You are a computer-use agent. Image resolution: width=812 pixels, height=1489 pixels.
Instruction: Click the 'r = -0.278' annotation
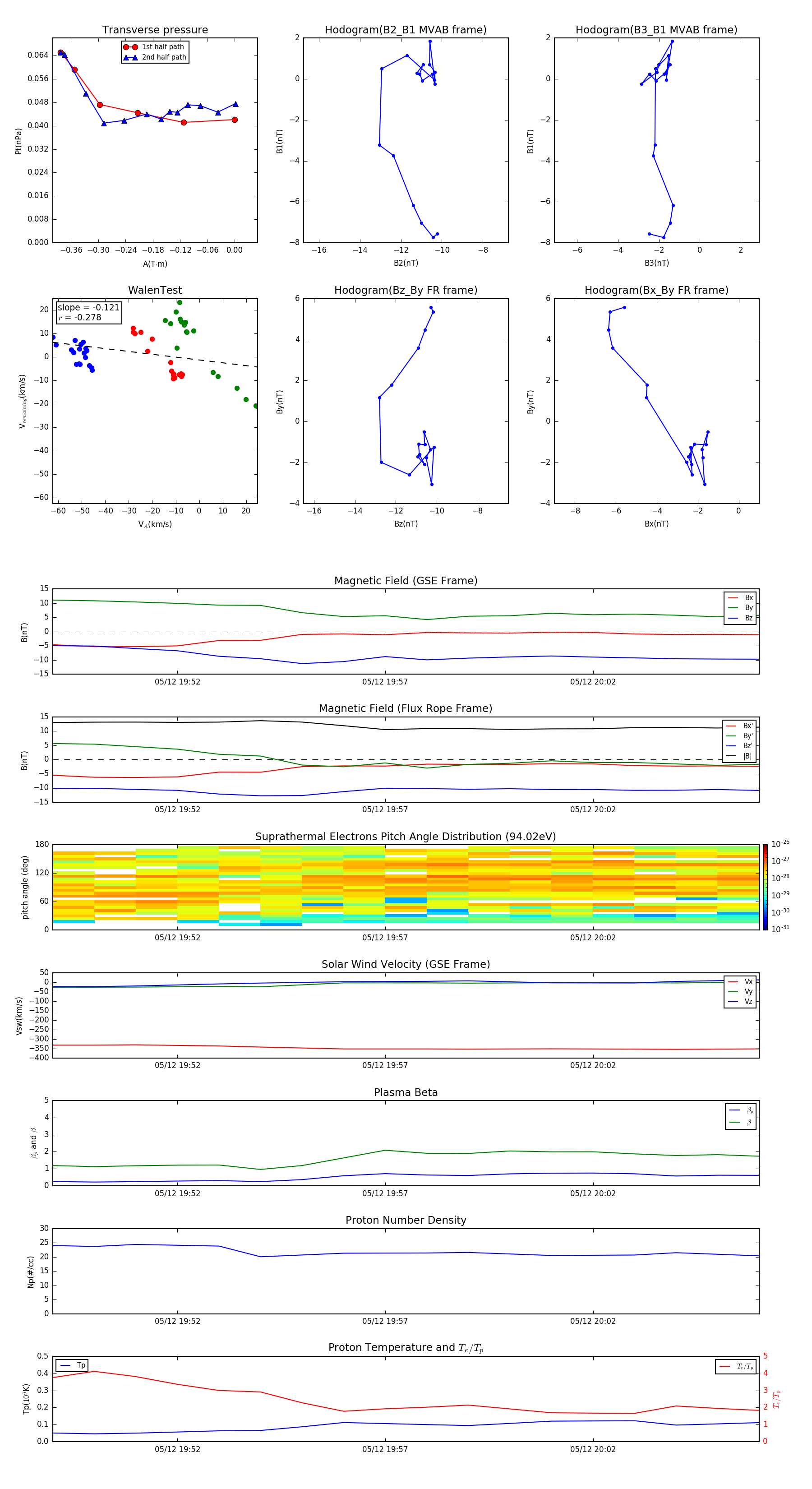pos(80,317)
